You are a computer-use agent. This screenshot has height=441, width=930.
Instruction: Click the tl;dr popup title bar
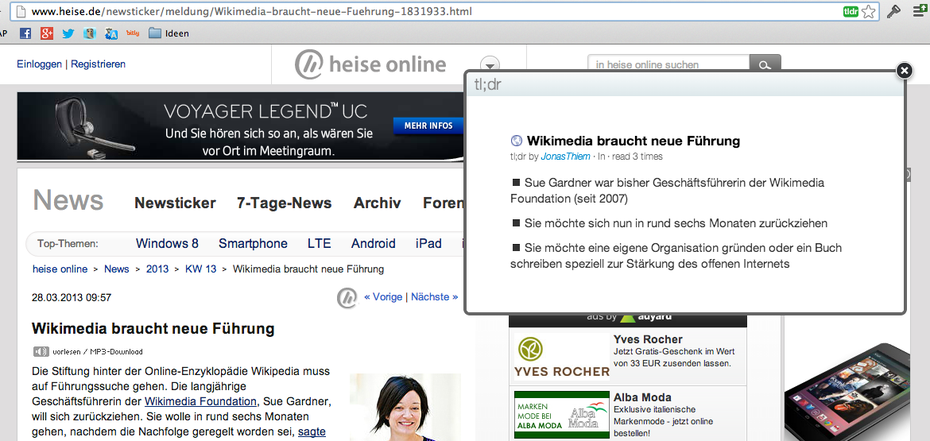(x=685, y=85)
